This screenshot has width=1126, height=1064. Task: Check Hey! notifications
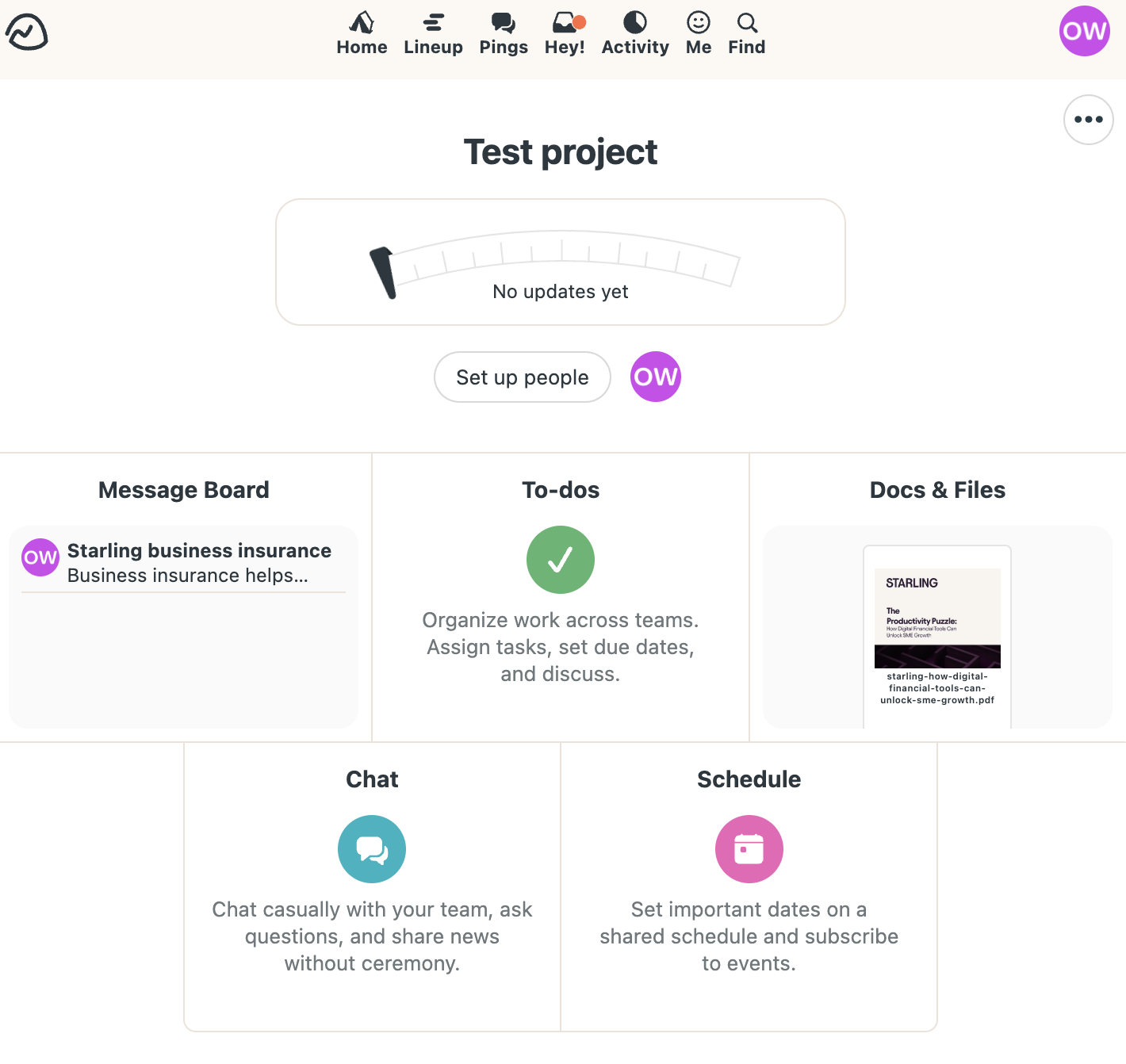pyautogui.click(x=564, y=32)
